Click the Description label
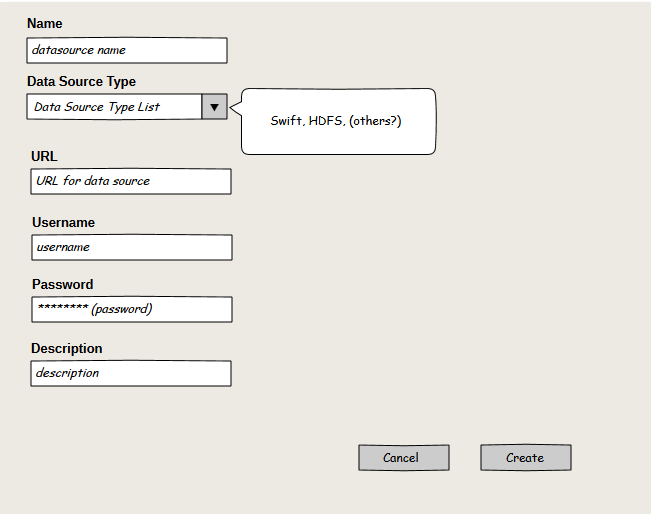The width and height of the screenshot is (651, 514). click(66, 348)
